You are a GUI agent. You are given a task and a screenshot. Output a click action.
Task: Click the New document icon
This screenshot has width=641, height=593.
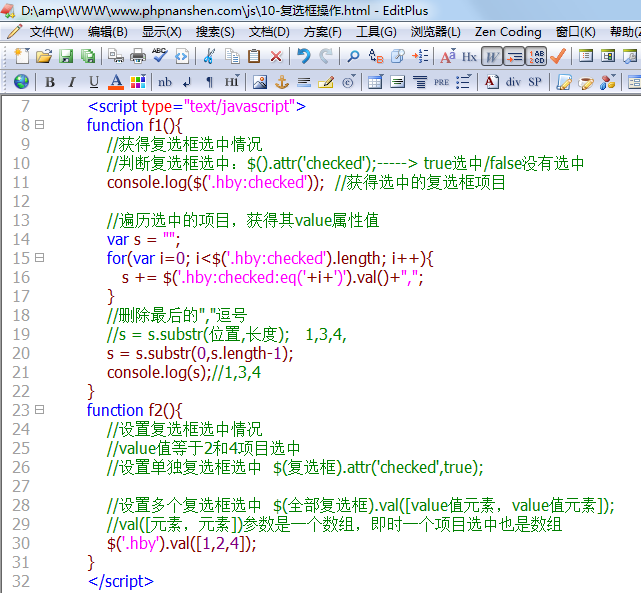pos(22,56)
